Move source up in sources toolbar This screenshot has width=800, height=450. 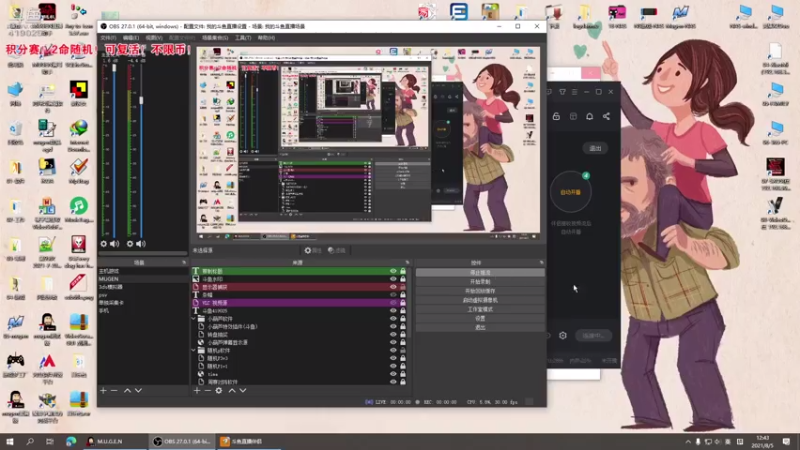232,390
